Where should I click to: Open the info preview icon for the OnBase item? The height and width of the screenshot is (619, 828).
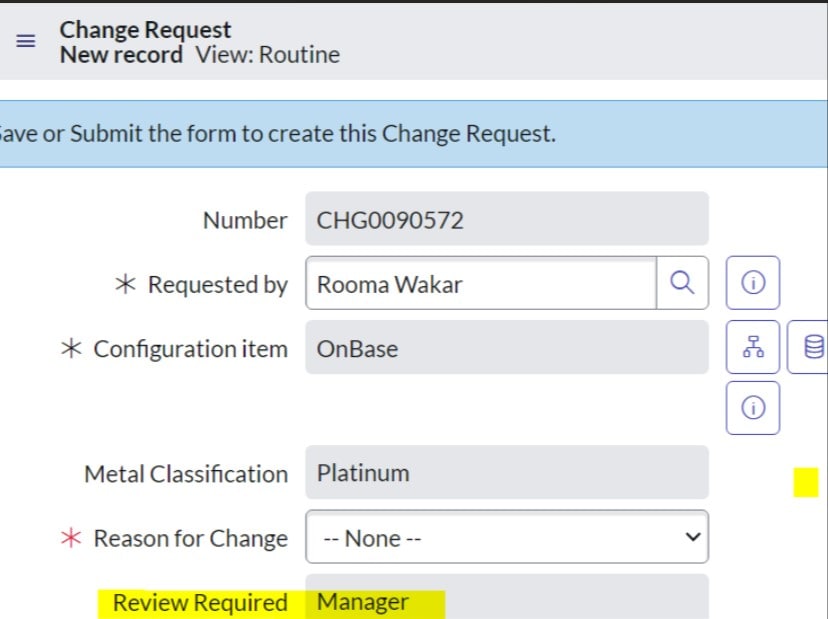tap(752, 407)
